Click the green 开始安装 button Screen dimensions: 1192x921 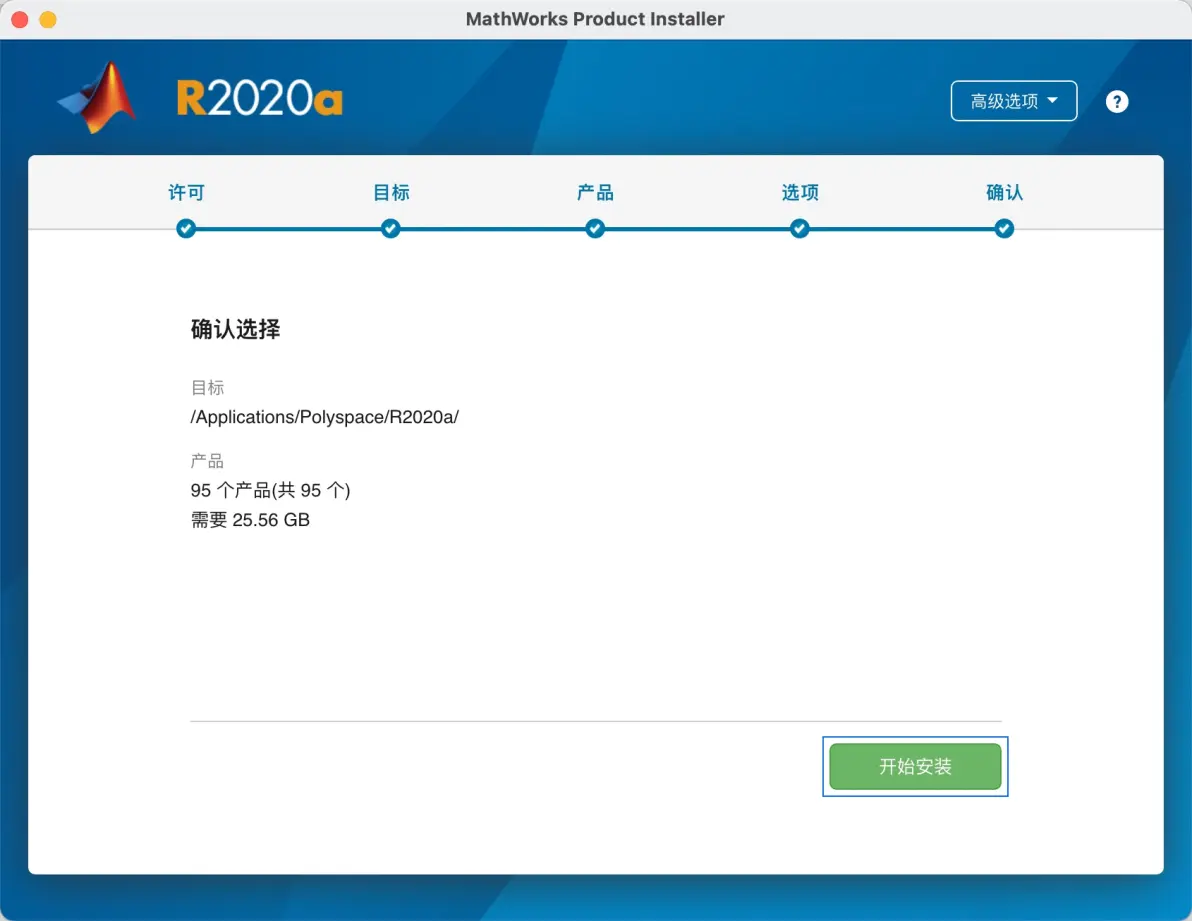point(915,766)
